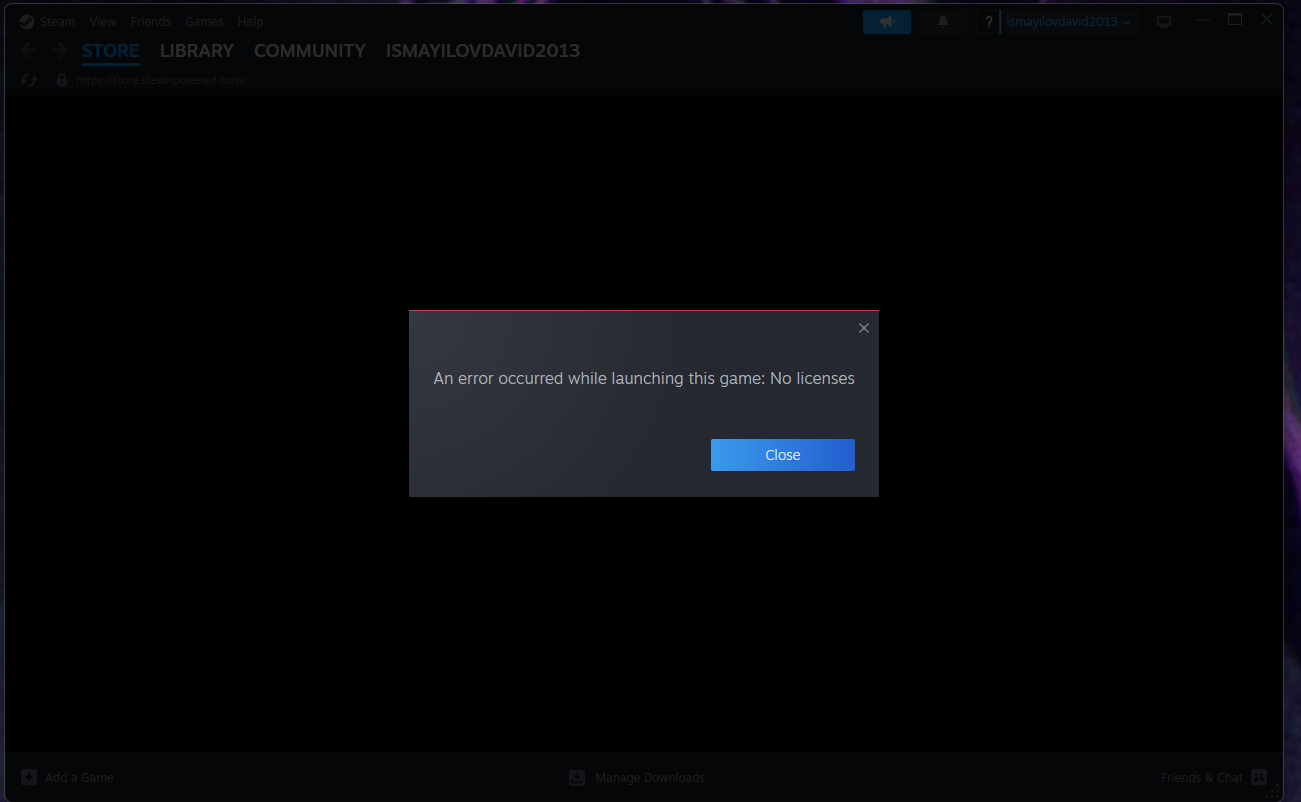Open the Help menu
The image size is (1301, 802).
click(250, 21)
